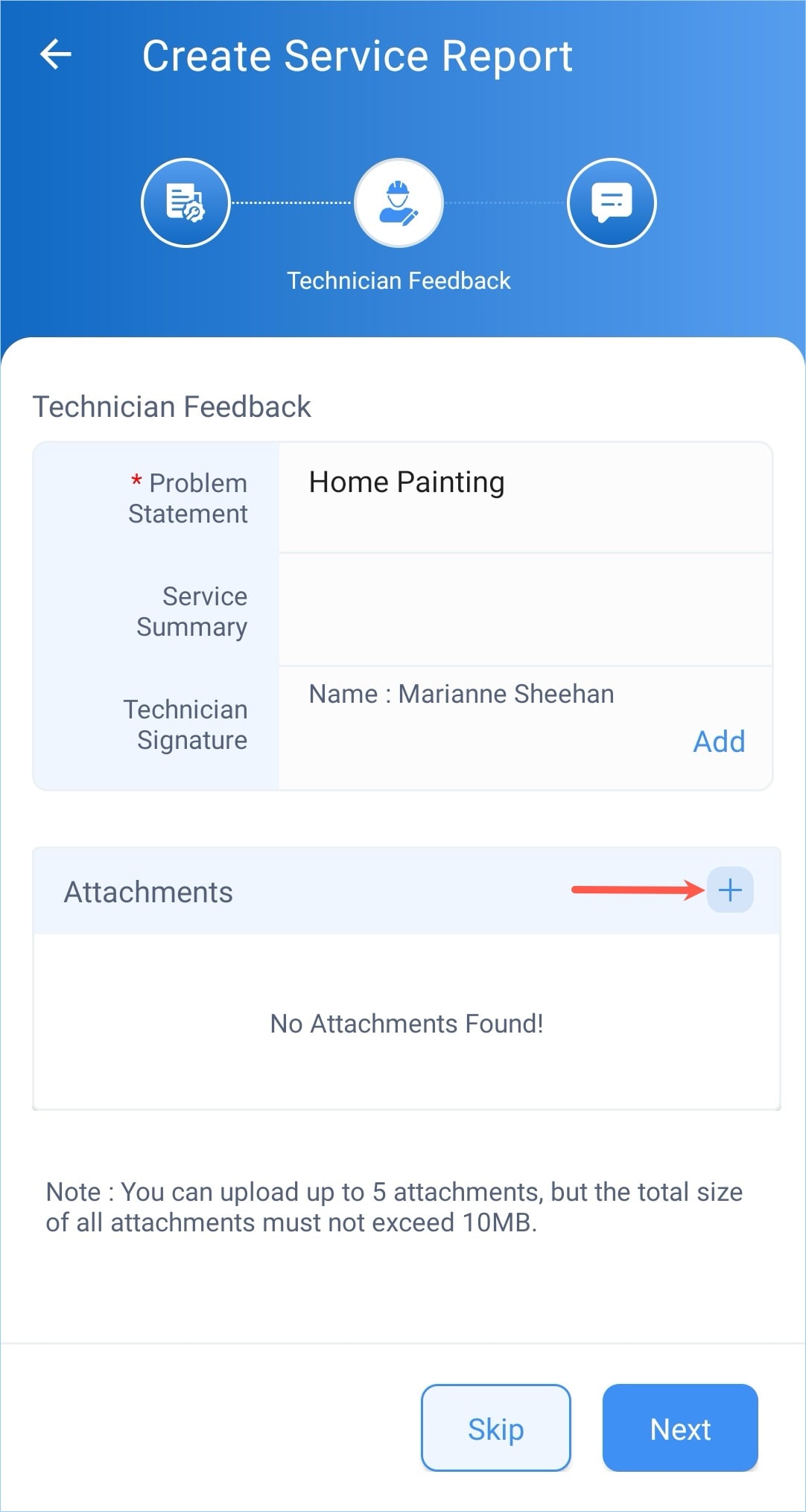This screenshot has height=1512, width=806.
Task: Click the Create Service Report title
Action: click(x=357, y=57)
